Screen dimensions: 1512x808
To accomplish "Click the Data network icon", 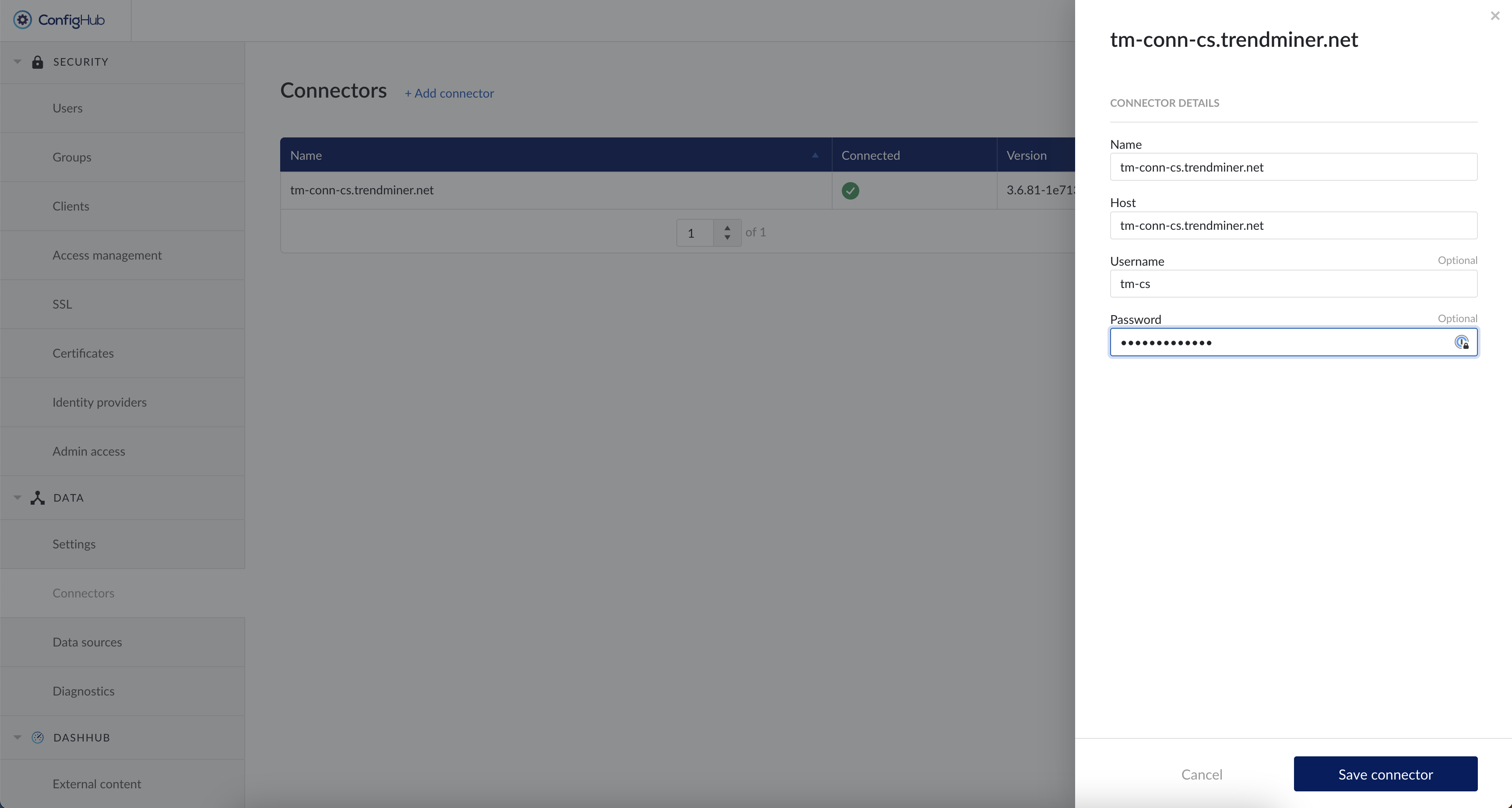I will pos(38,498).
